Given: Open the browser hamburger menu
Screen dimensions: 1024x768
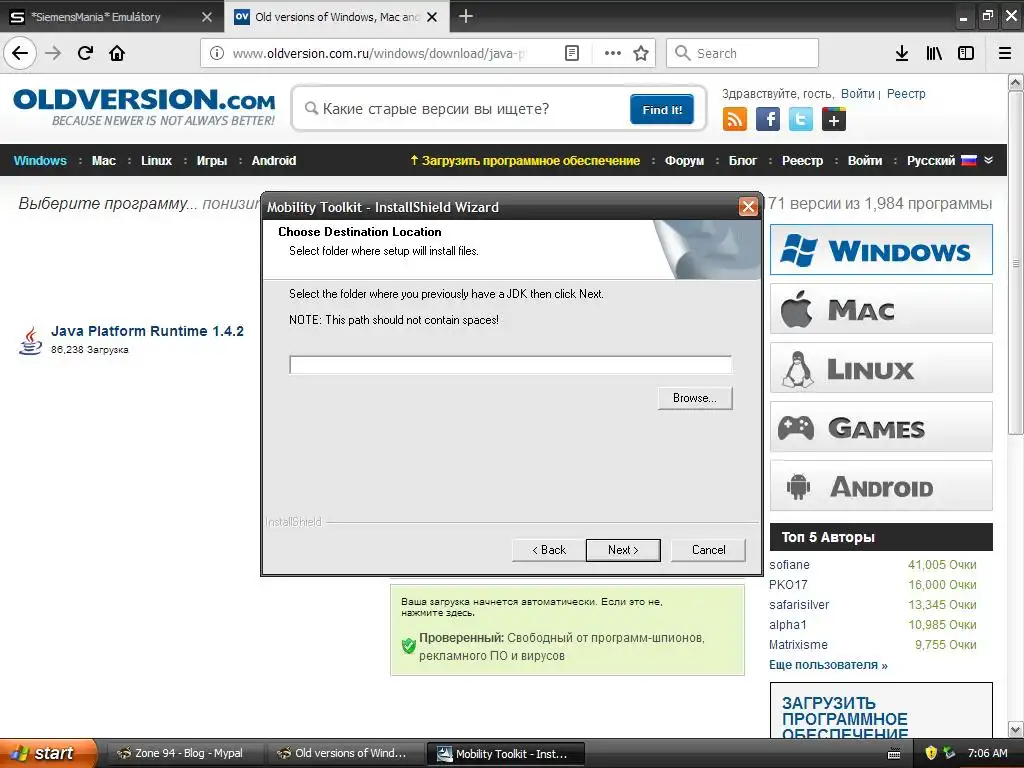Looking at the screenshot, I should (x=1005, y=53).
